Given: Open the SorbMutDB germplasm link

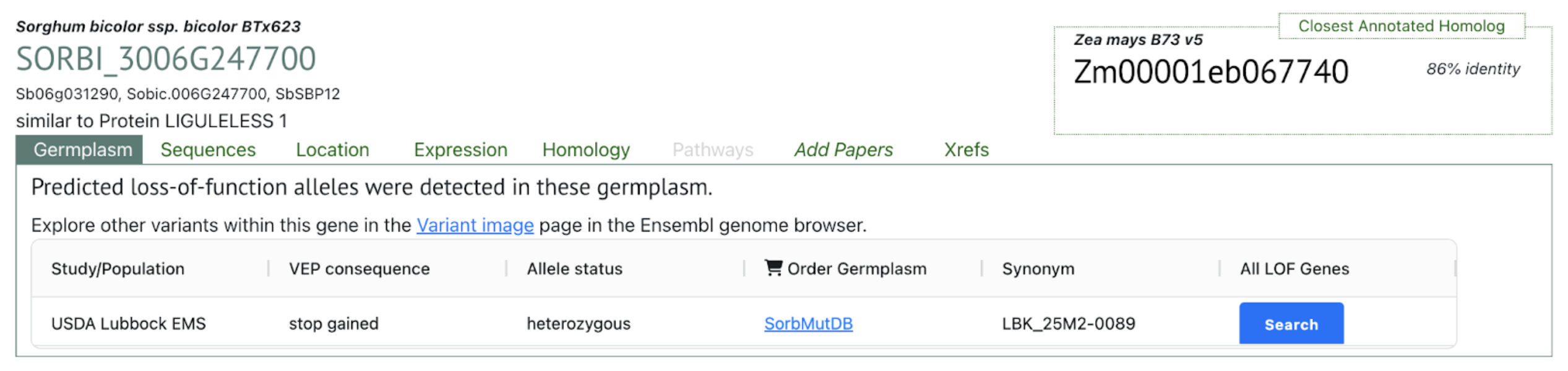Looking at the screenshot, I should 808,324.
